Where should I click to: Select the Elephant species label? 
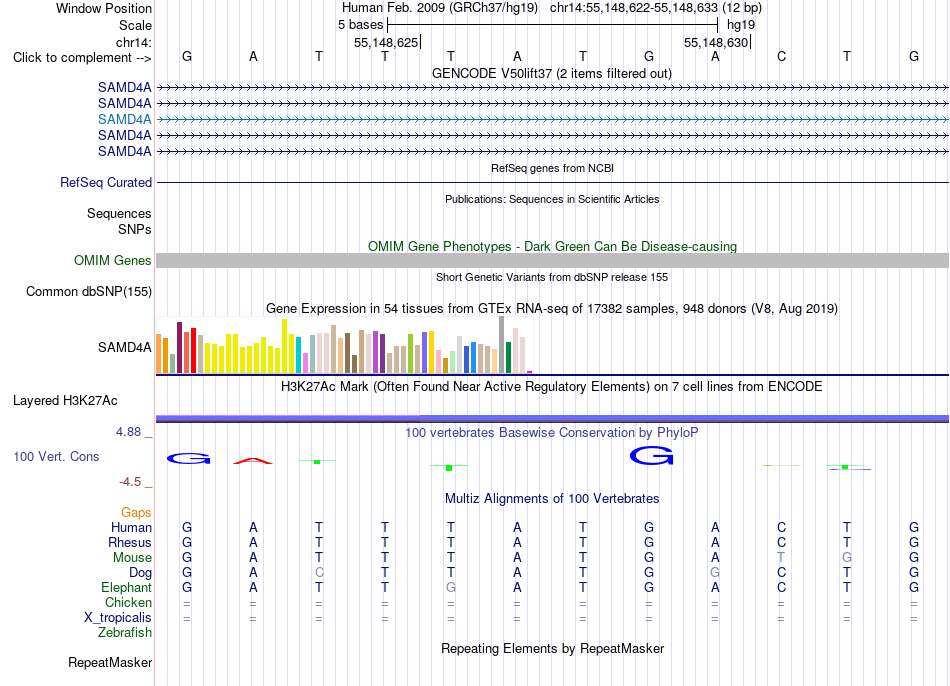tap(126, 588)
